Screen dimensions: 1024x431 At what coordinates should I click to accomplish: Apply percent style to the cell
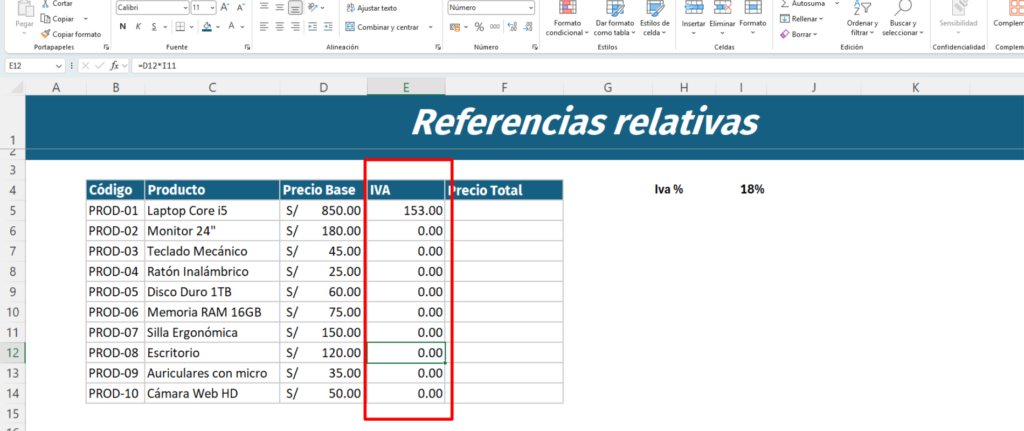(479, 27)
